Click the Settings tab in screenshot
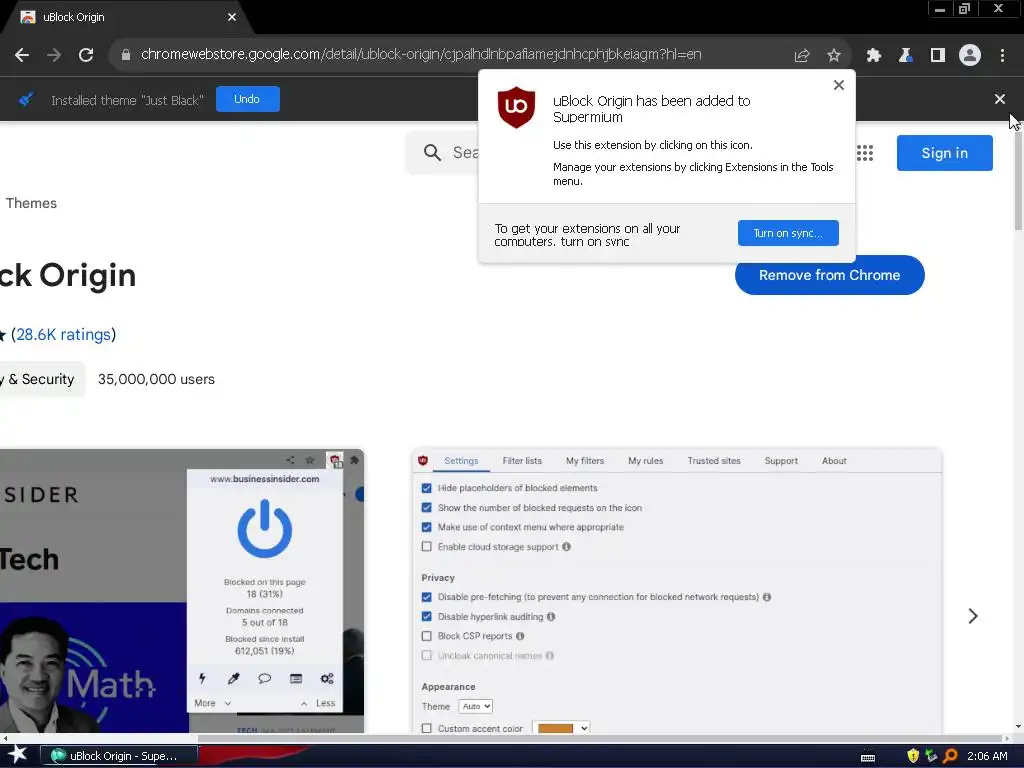 (461, 461)
